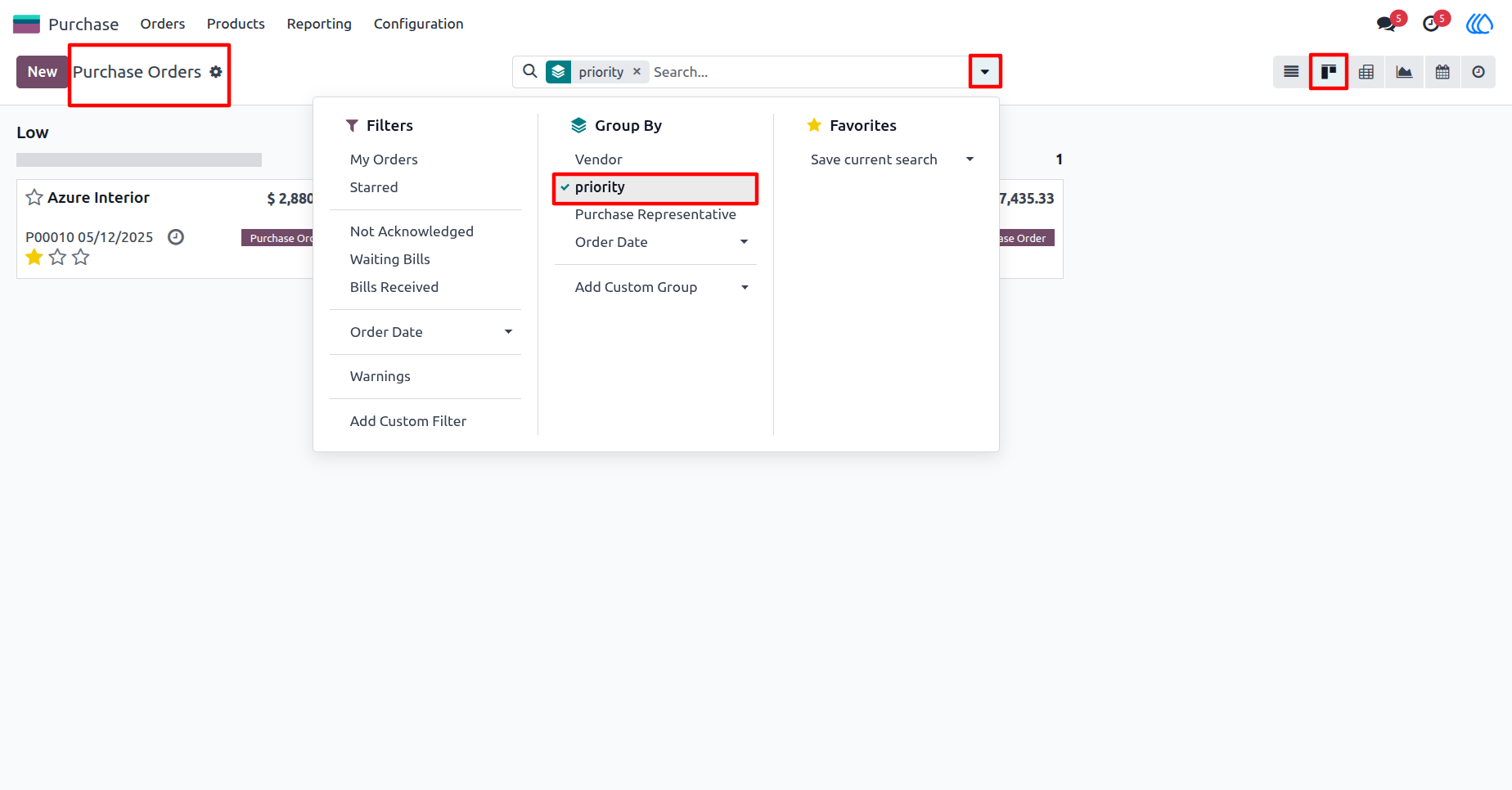This screenshot has height=790, width=1512.
Task: Click the user avatar logo
Action: pyautogui.click(x=1479, y=24)
